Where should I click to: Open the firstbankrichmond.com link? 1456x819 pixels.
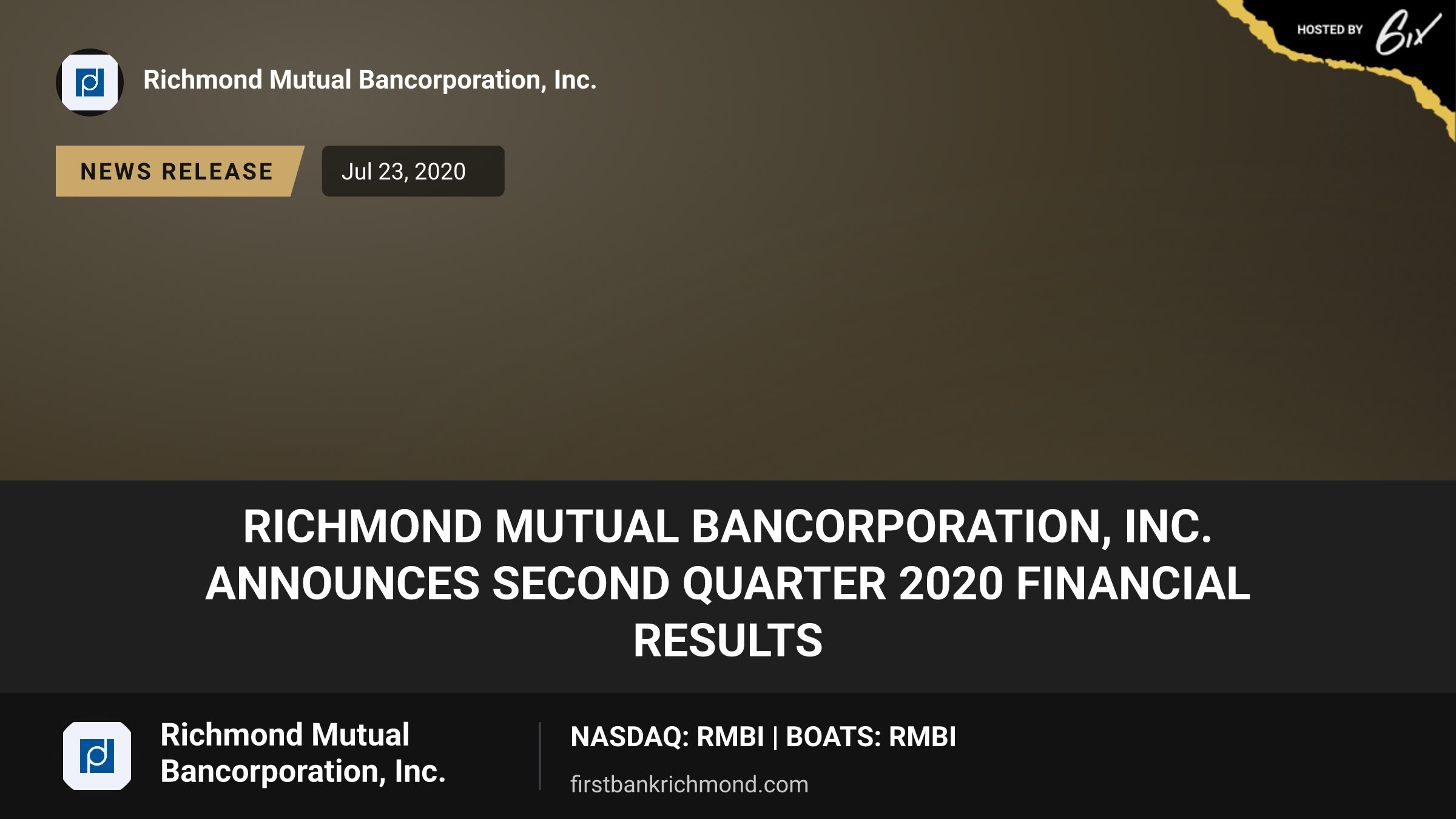(x=689, y=784)
